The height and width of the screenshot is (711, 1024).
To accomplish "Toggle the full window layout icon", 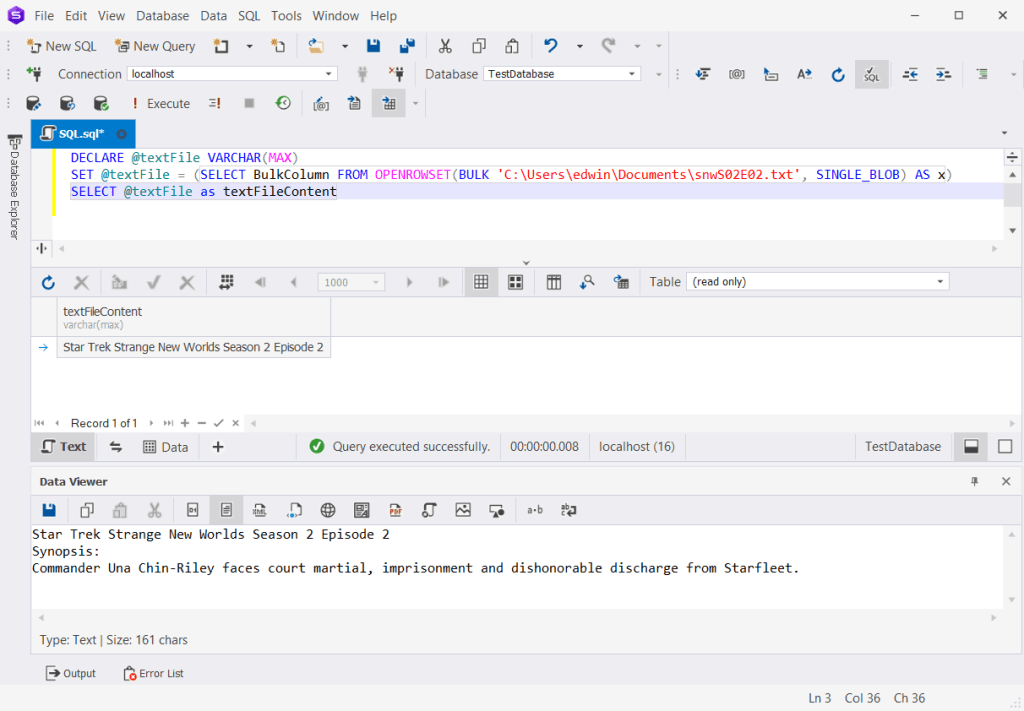I will 1005,447.
